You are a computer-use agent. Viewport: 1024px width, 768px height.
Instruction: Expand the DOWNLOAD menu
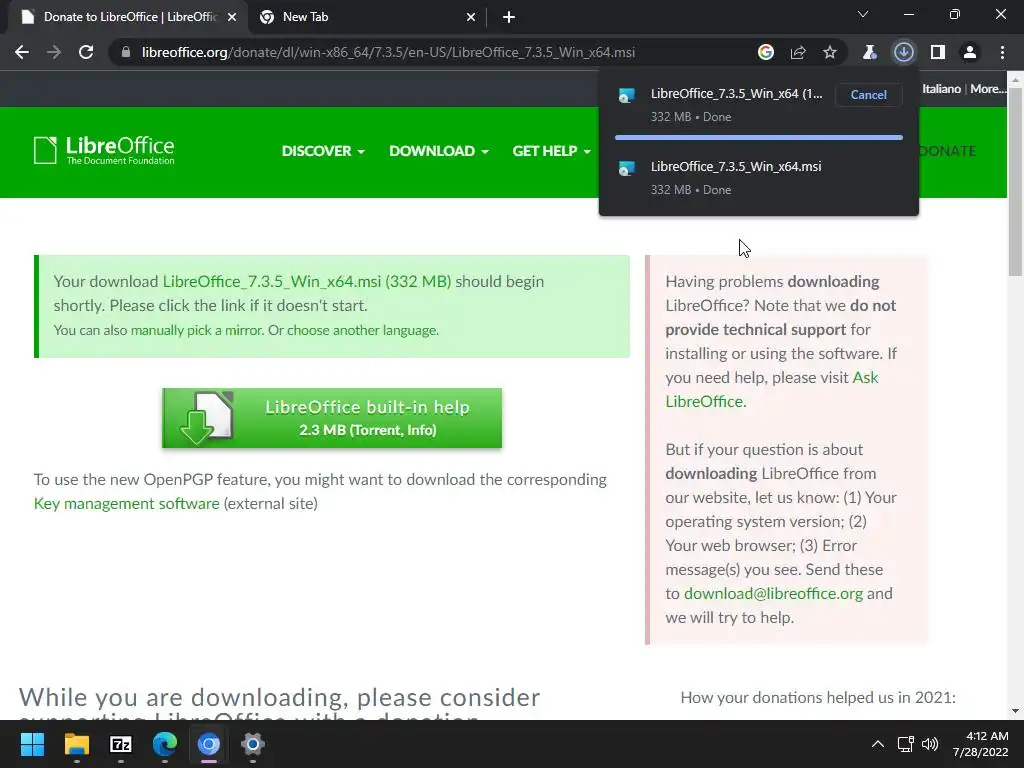click(x=439, y=151)
